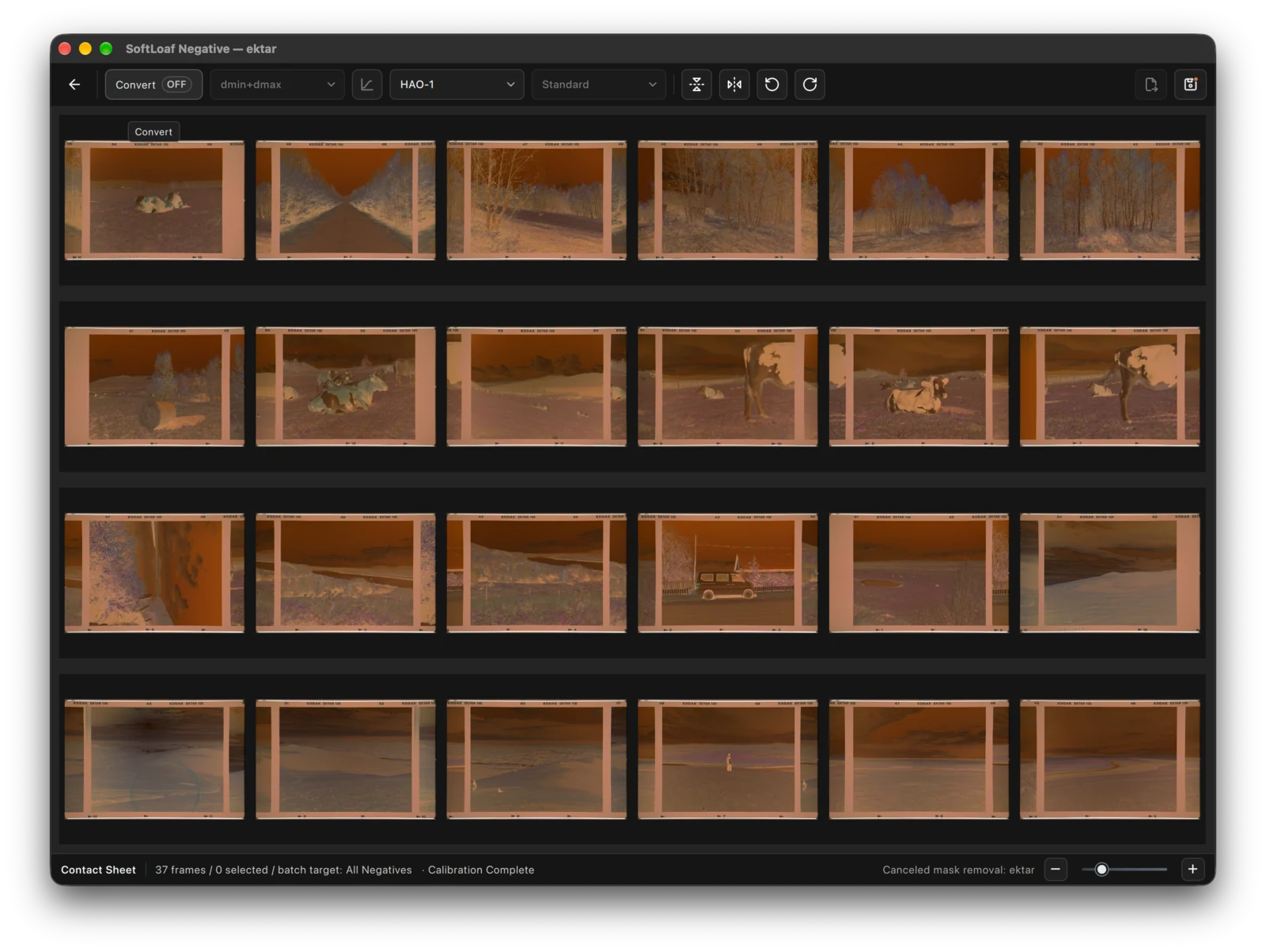The image size is (1266, 952).
Task: Click the save icon at toolbar's far right
Action: 1190,85
